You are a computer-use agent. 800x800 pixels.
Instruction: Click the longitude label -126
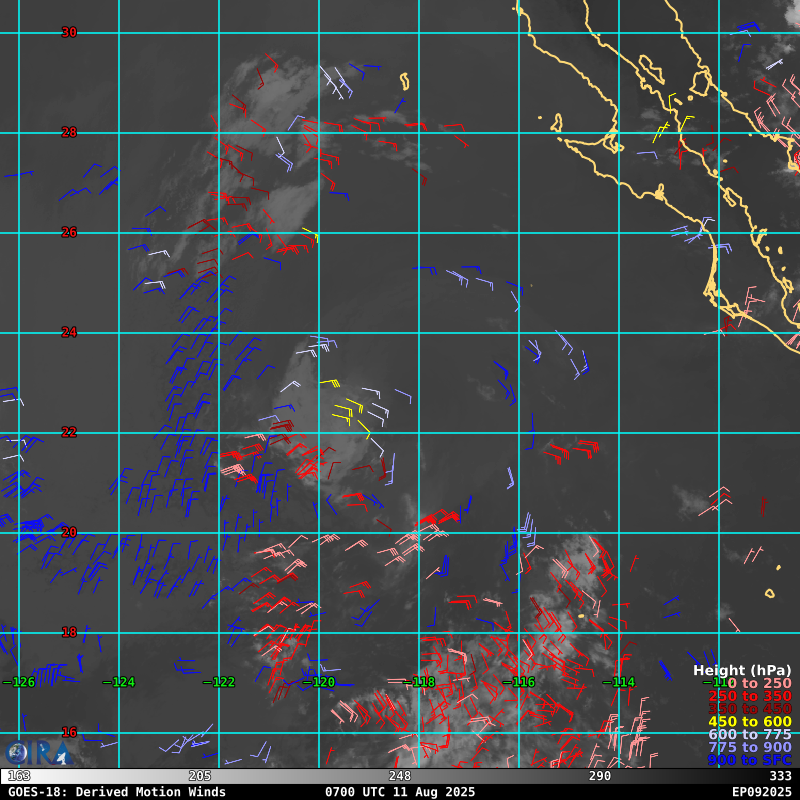coord(19,682)
